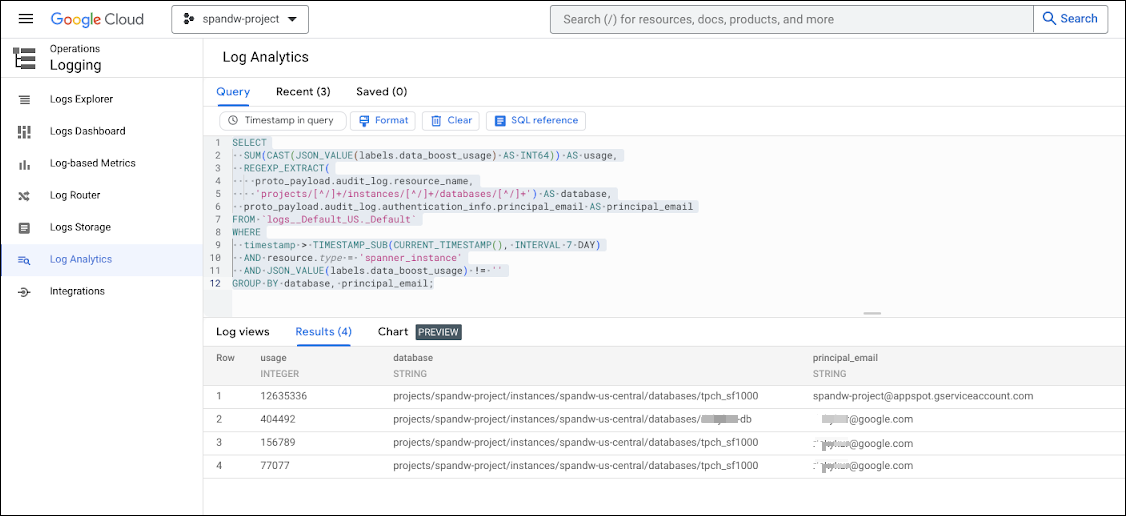1126x516 pixels.
Task: Click the Logs Storage icon
Action: (x=25, y=227)
